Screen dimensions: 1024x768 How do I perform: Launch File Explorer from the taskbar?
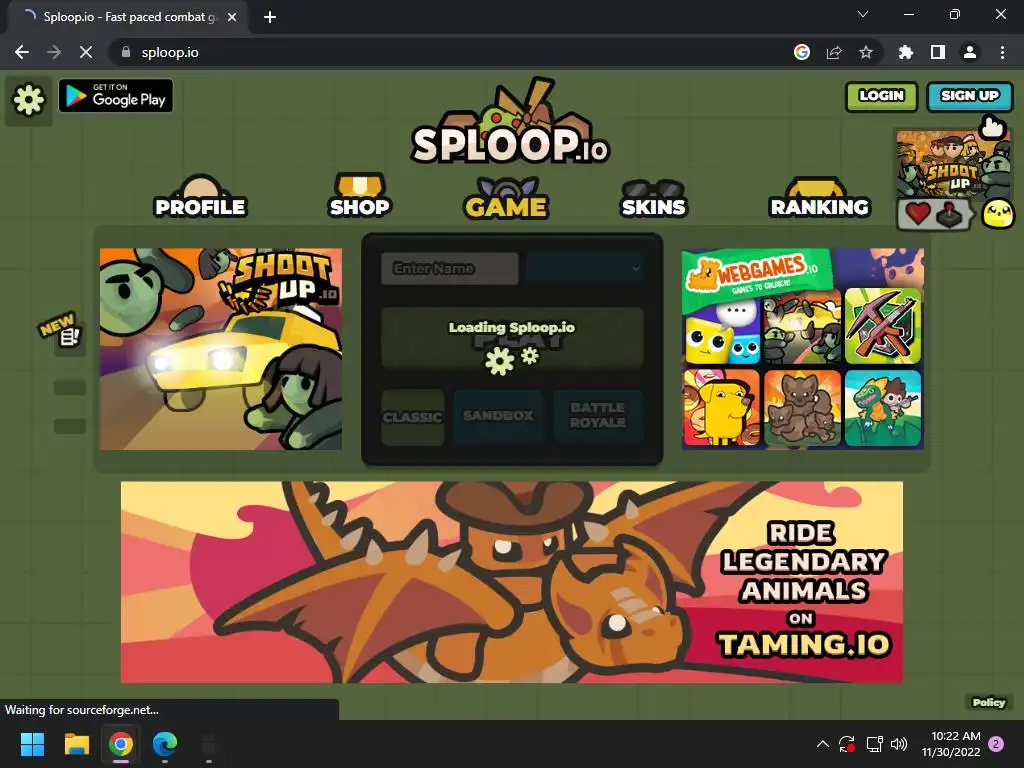tap(76, 744)
